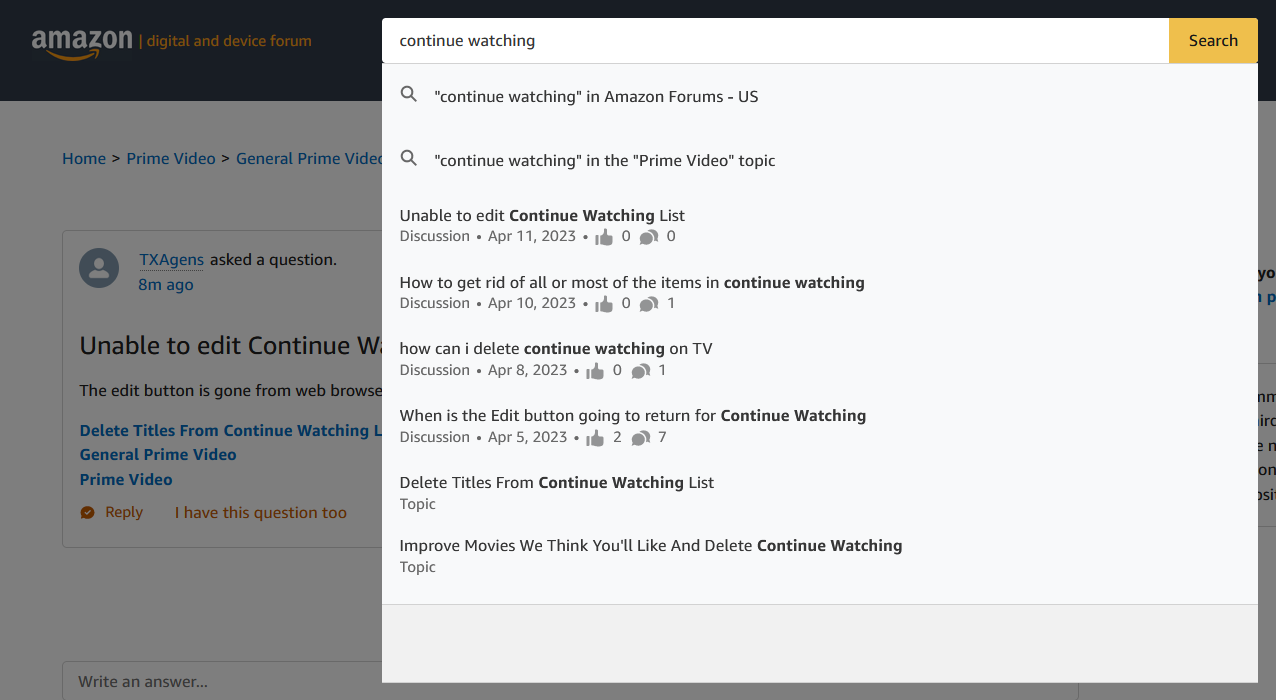Image resolution: width=1276 pixels, height=700 pixels.
Task: Select the "Delete Titles From Continue Watching List" topic suggestion
Action: point(556,482)
